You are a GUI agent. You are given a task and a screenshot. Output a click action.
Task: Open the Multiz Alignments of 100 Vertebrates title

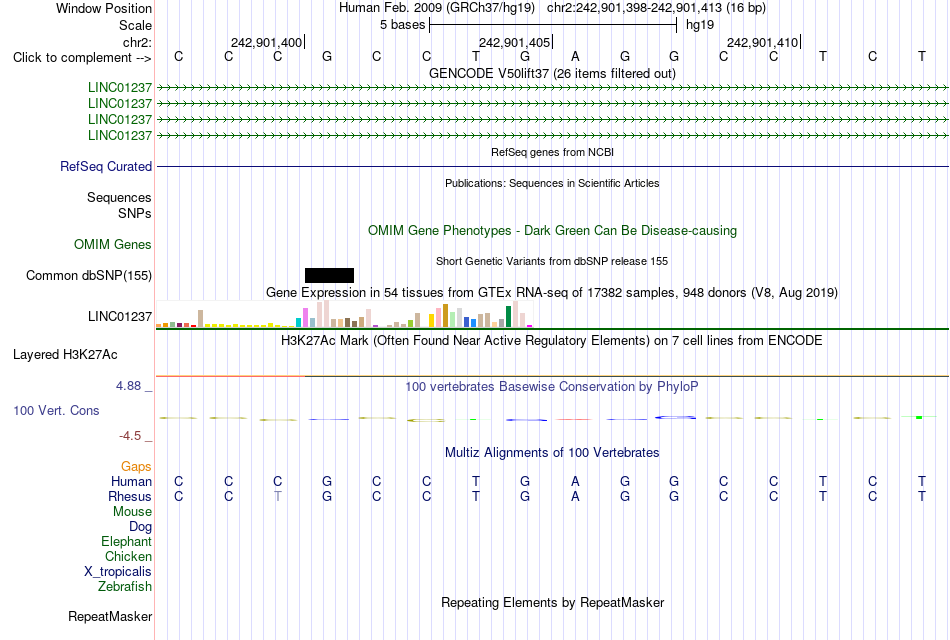552,453
